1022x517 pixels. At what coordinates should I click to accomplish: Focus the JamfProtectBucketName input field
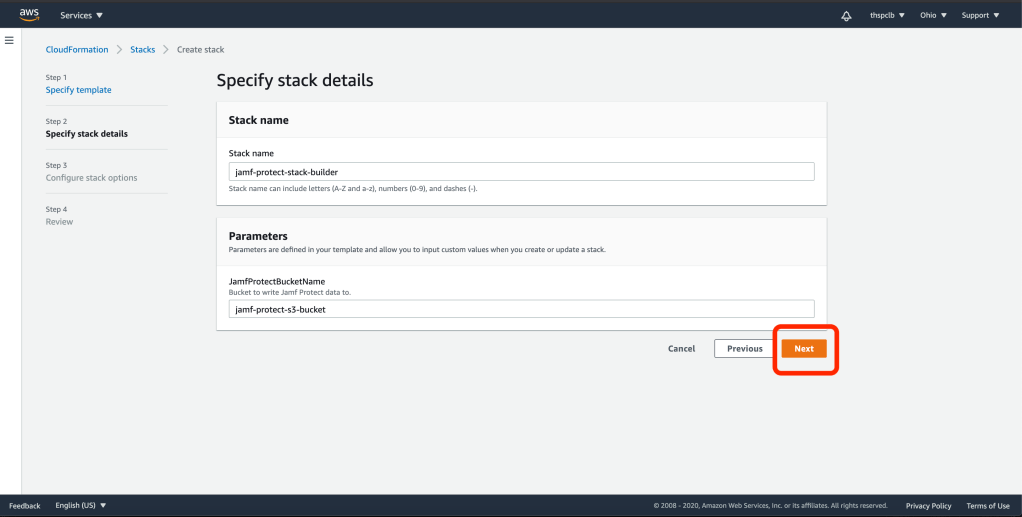(x=521, y=310)
